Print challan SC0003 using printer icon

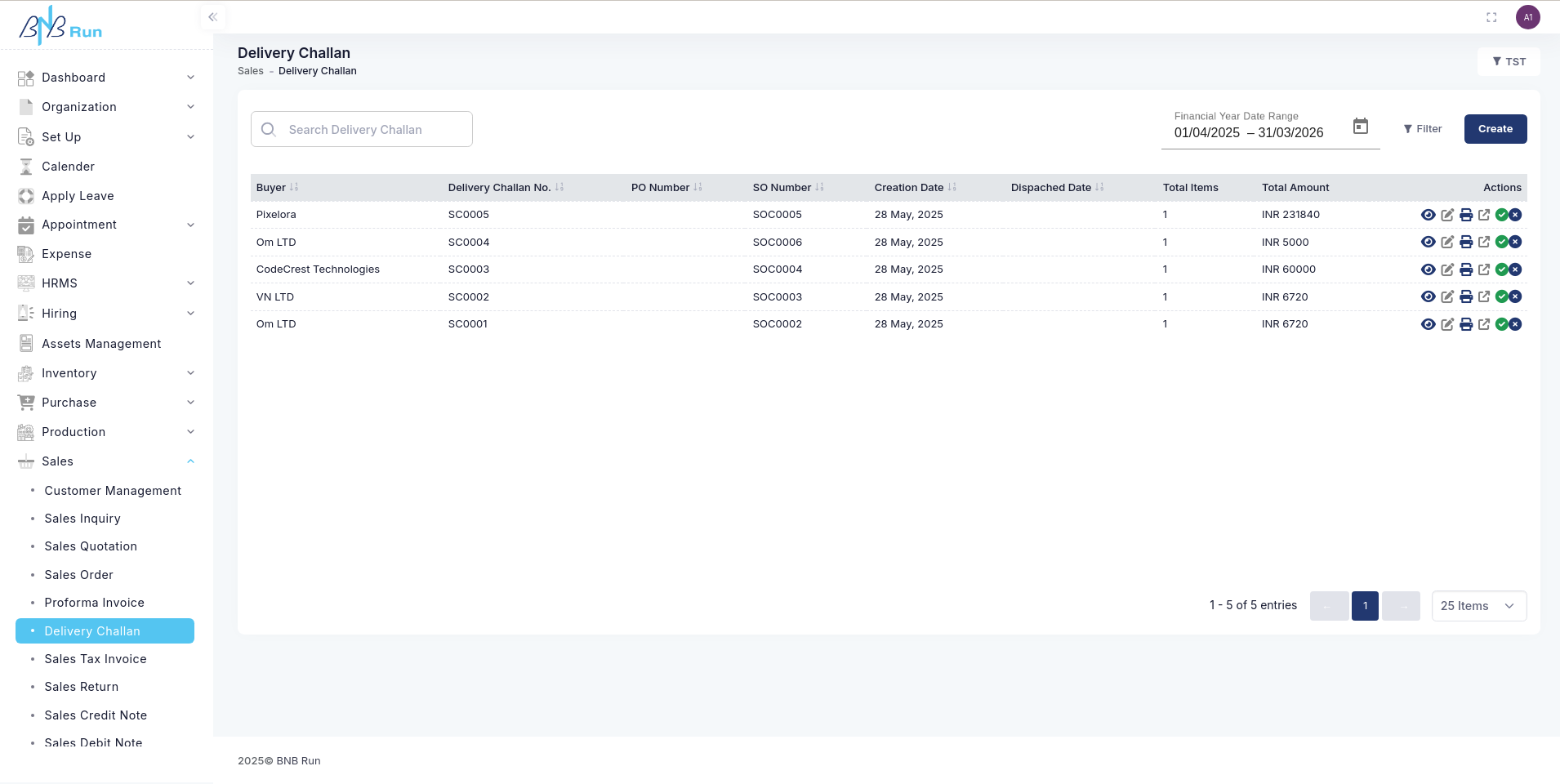click(x=1466, y=269)
